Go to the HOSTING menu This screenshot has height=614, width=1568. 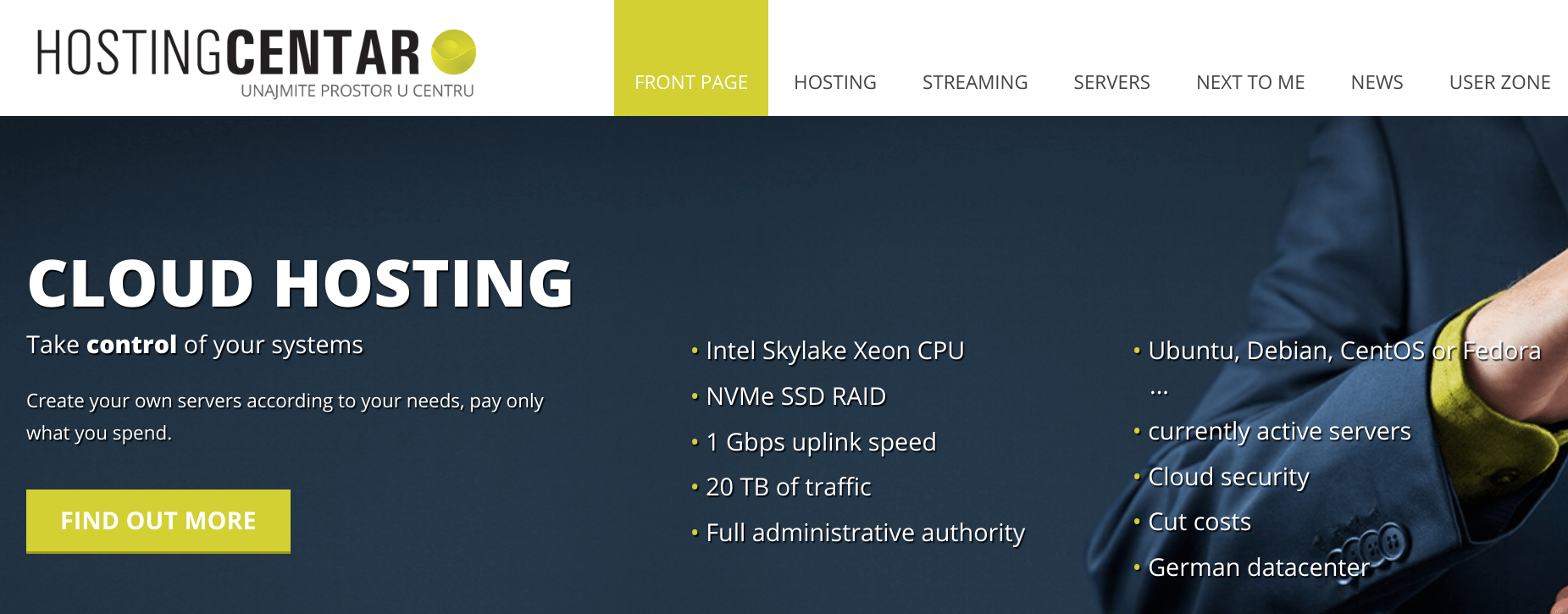coord(835,82)
